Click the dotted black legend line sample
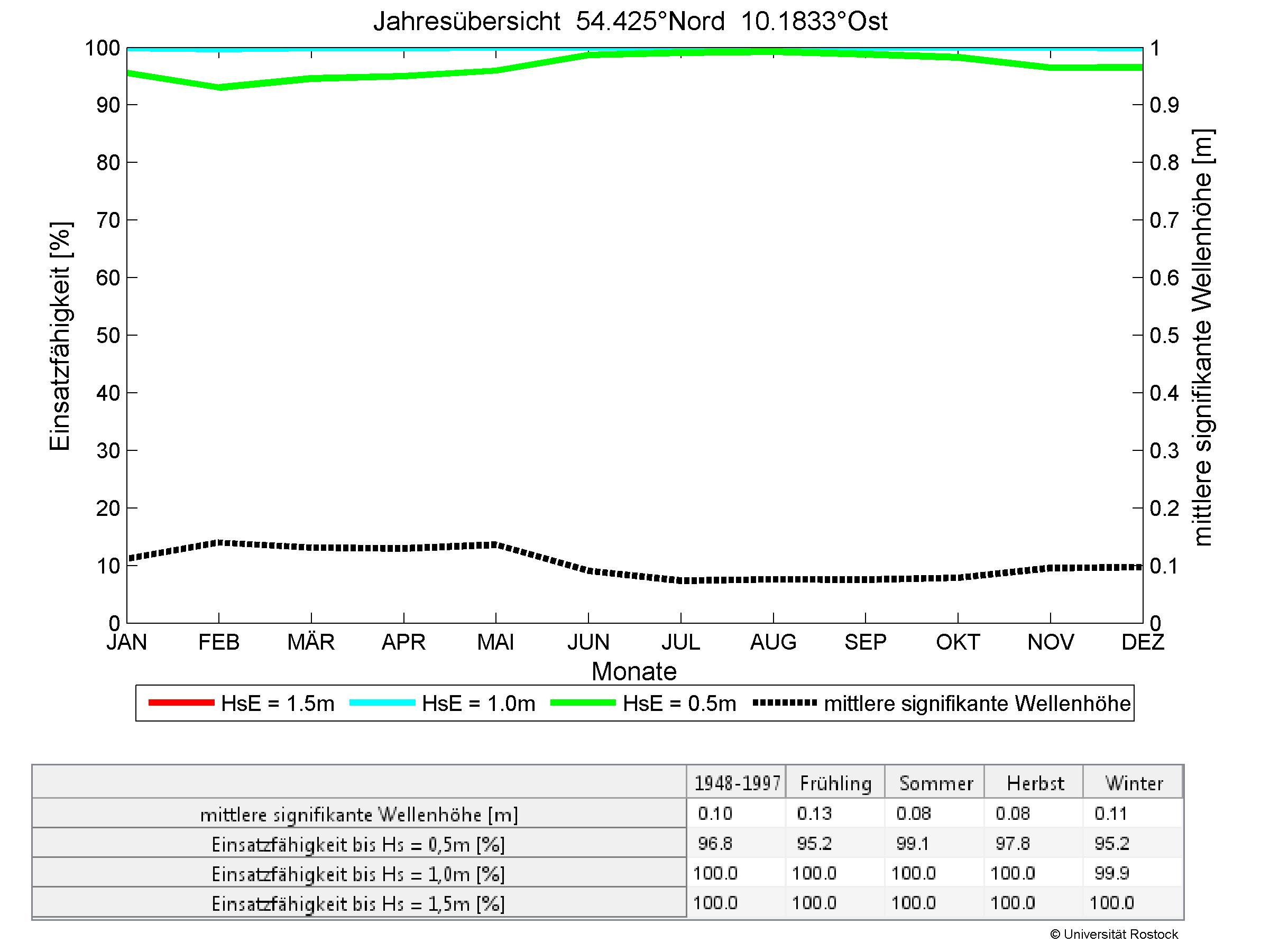The width and height of the screenshot is (1270, 952). (784, 703)
